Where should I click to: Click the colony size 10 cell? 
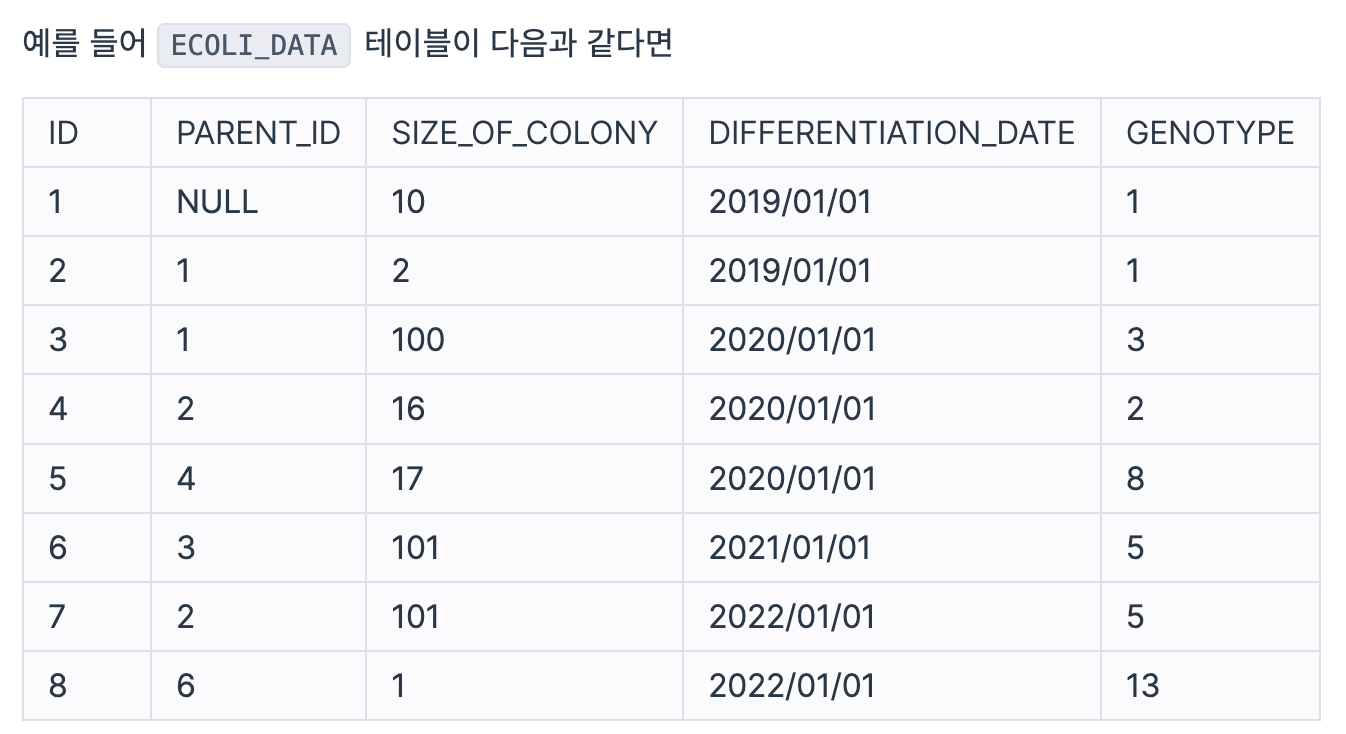click(x=524, y=202)
